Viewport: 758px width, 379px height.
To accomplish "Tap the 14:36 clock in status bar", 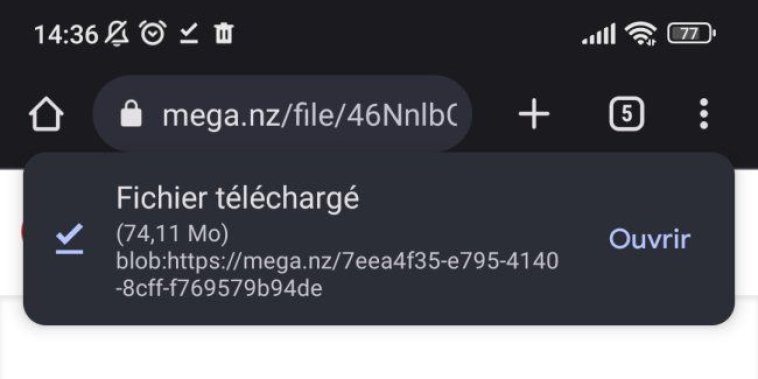I will point(66,34).
